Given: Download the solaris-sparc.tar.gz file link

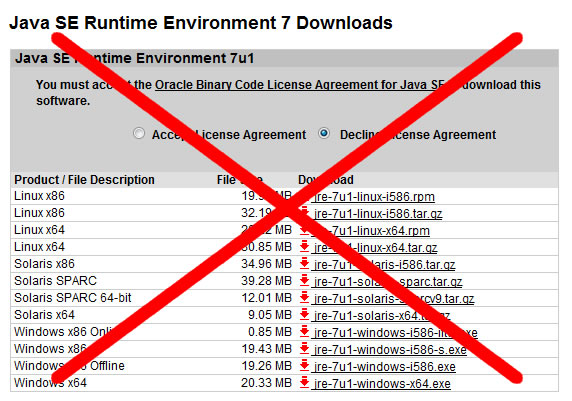Looking at the screenshot, I should (x=388, y=282).
